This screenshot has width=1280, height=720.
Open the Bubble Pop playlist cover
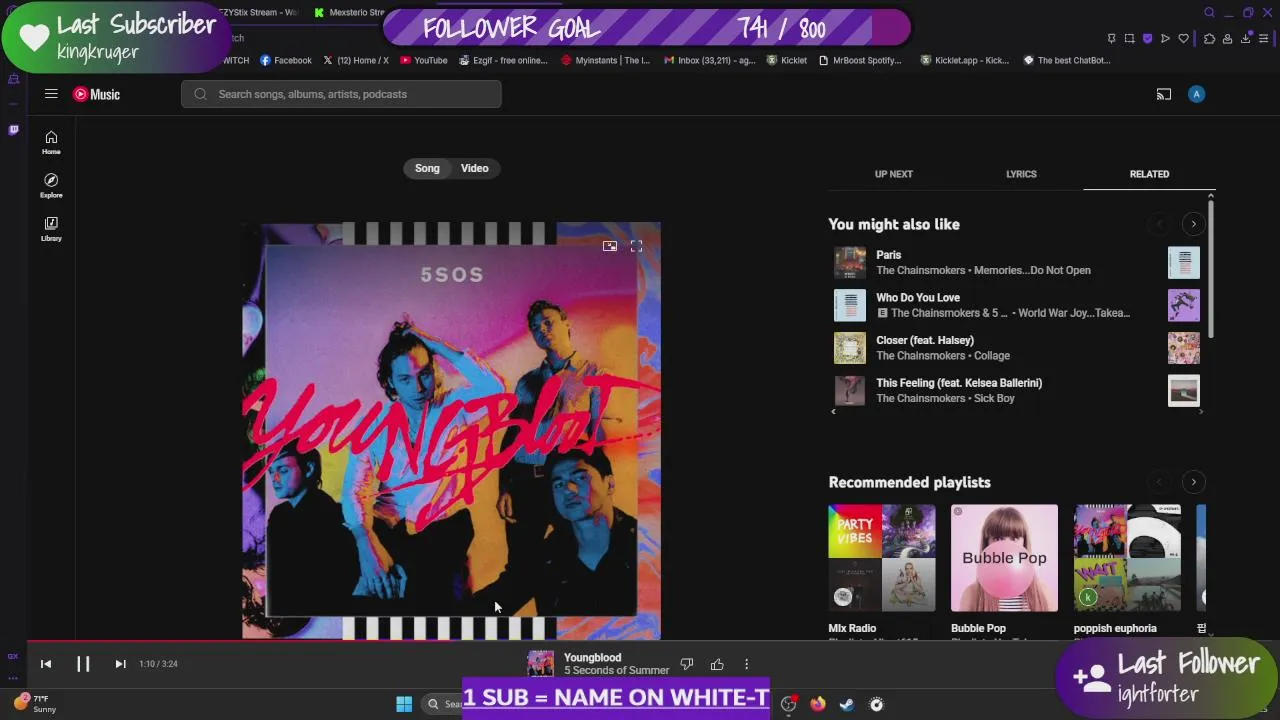point(1004,558)
